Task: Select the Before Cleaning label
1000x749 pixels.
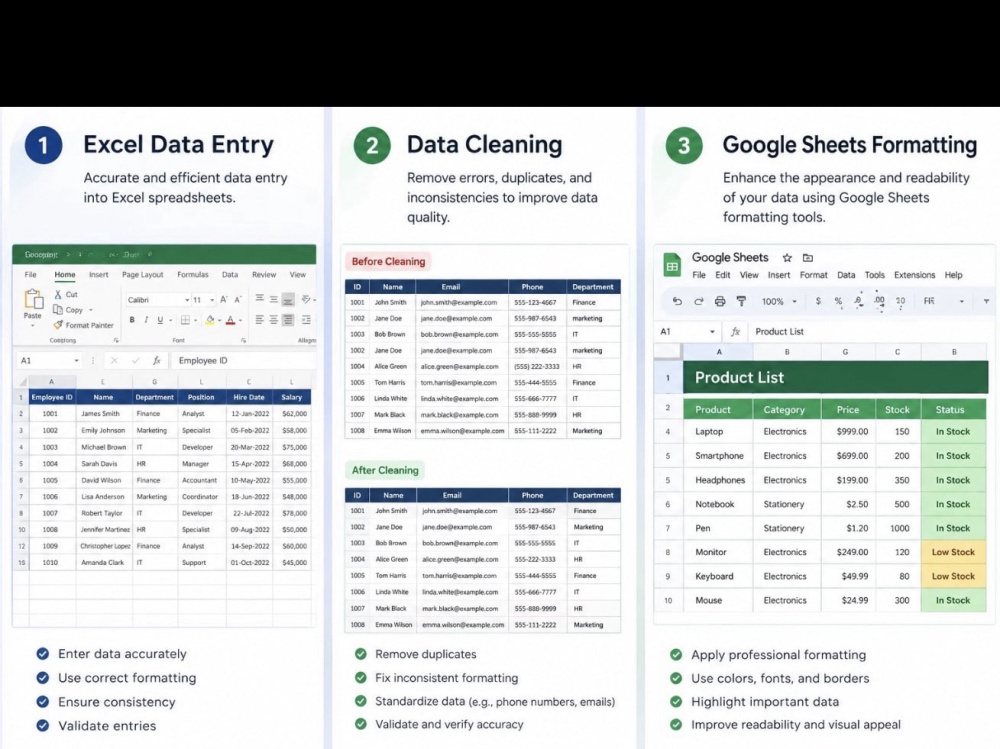Action: [388, 262]
